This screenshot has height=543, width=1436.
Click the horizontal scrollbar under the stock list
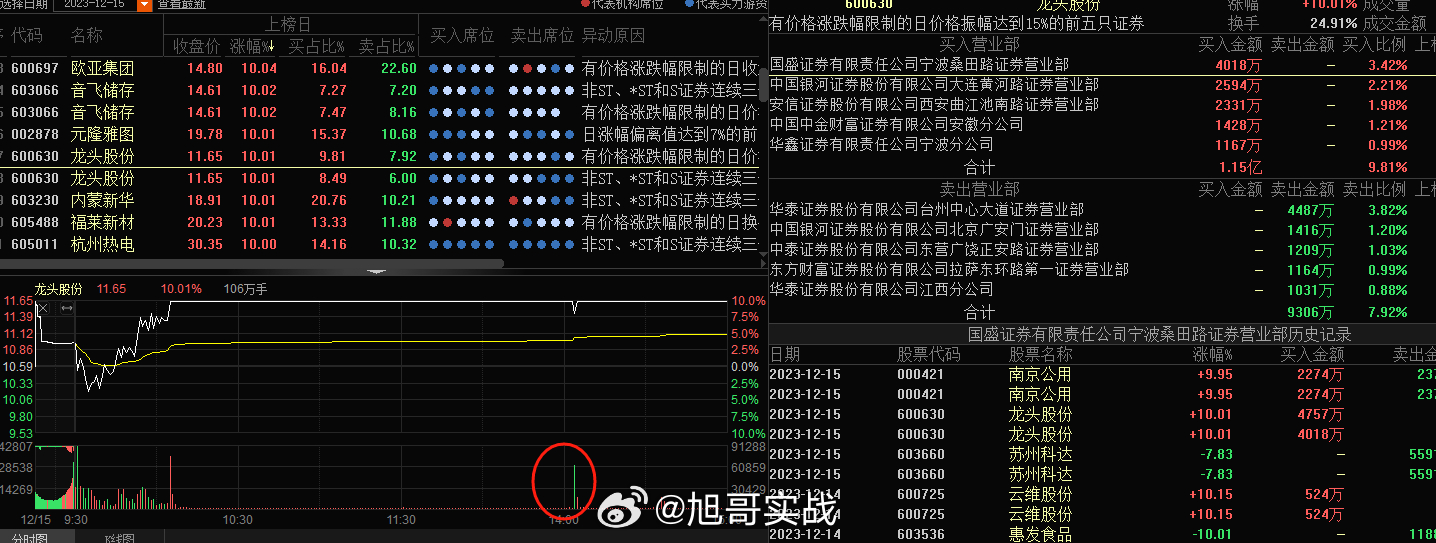coord(250,263)
